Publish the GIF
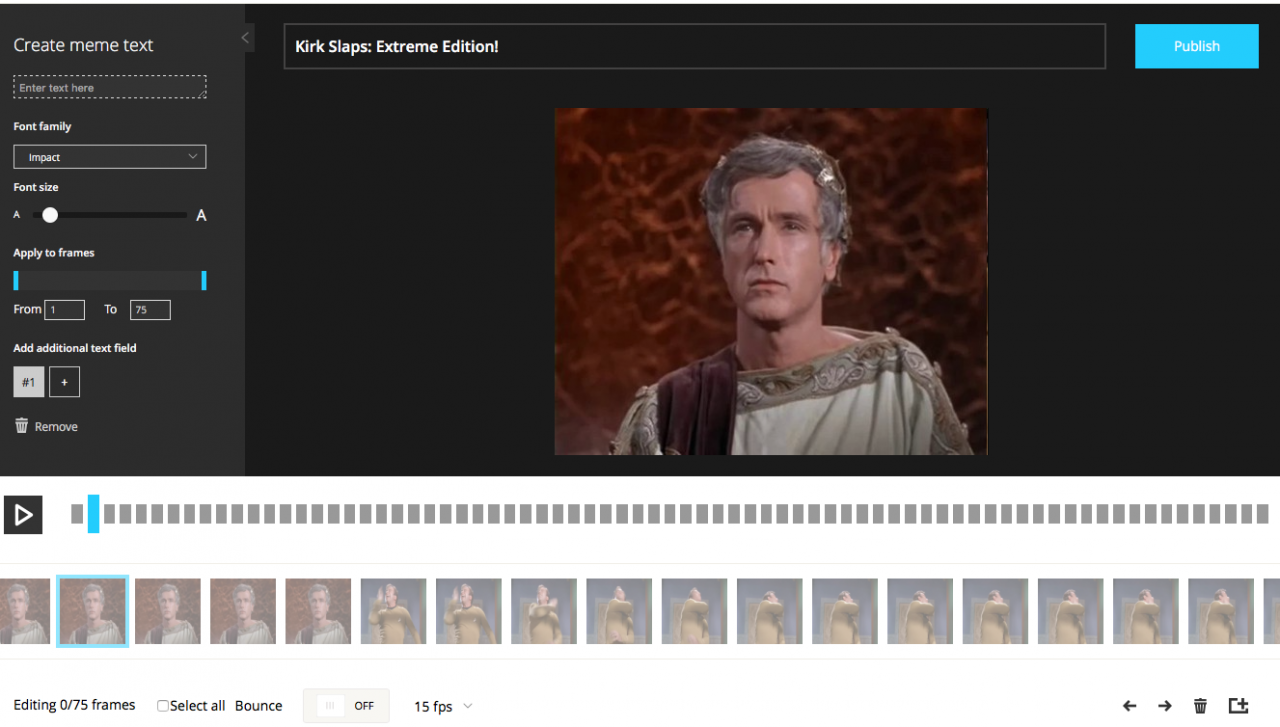 tap(1196, 46)
